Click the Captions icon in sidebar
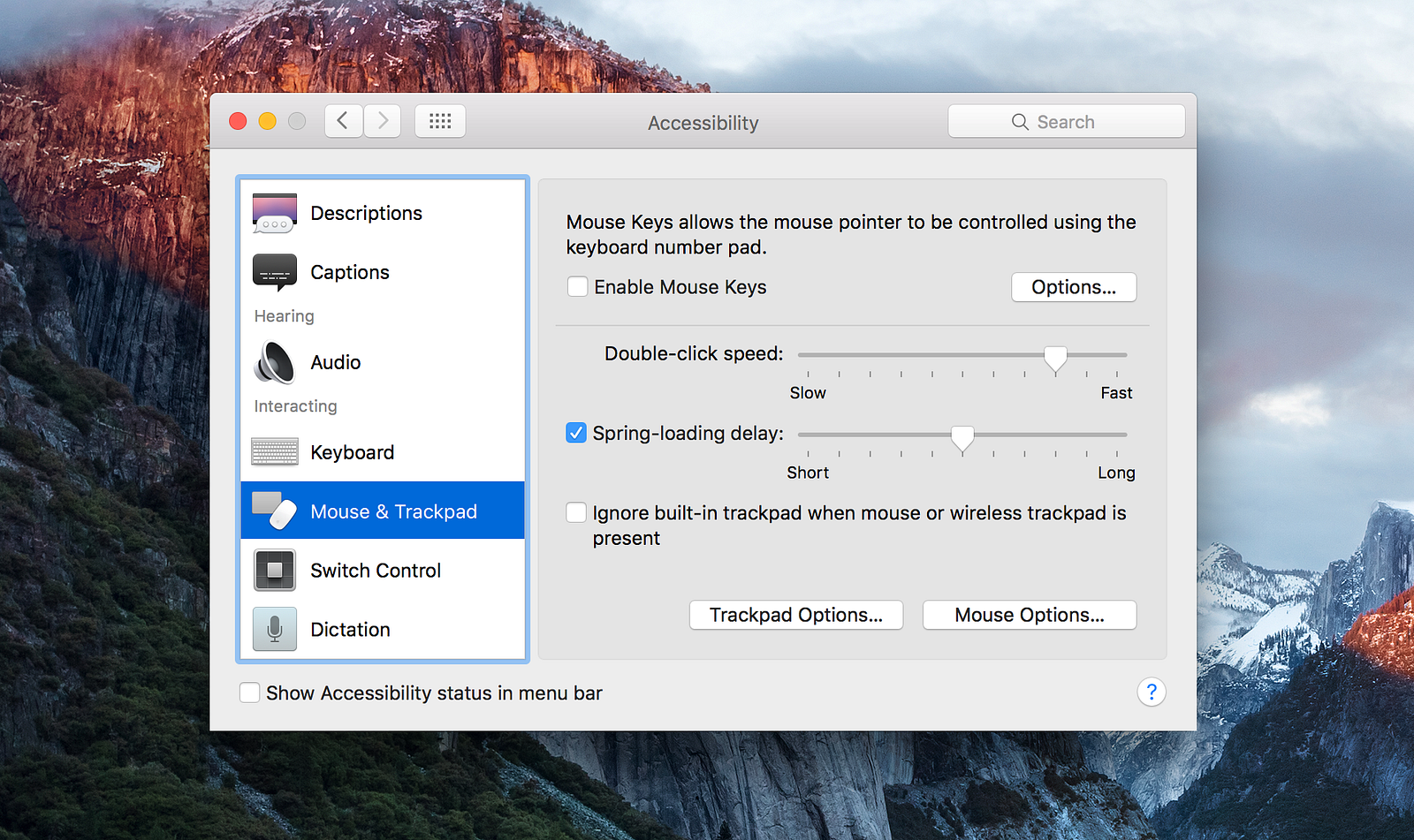 point(275,272)
